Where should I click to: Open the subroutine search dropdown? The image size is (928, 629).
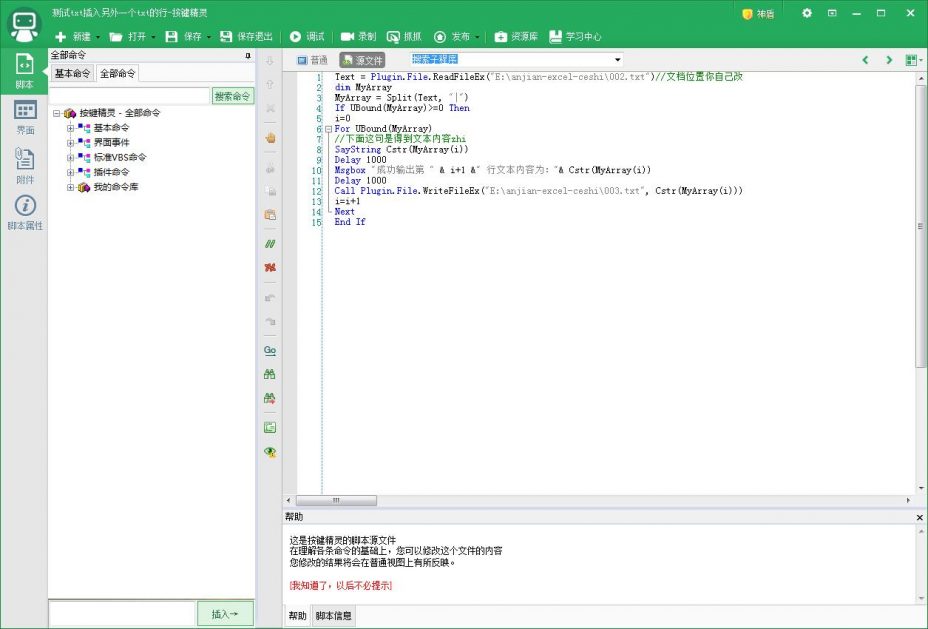pos(617,60)
